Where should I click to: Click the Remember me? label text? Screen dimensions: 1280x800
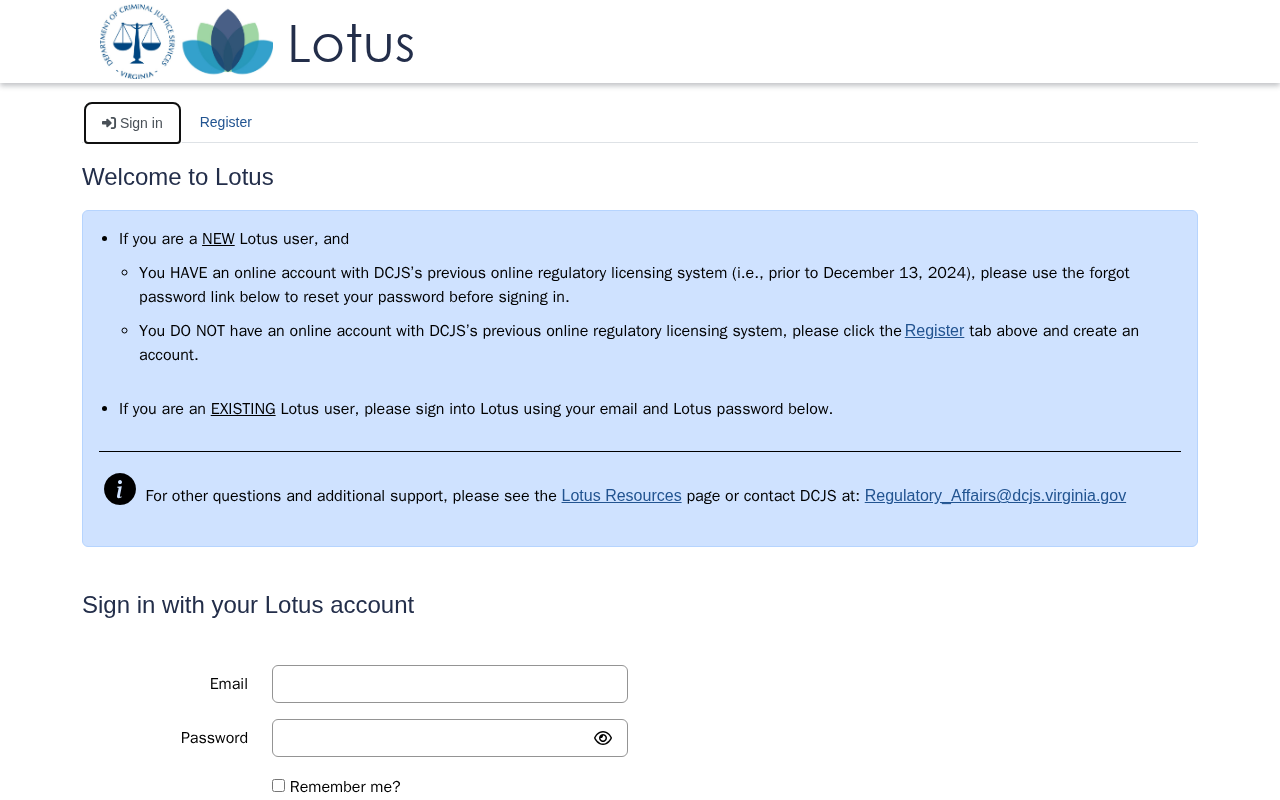point(345,787)
